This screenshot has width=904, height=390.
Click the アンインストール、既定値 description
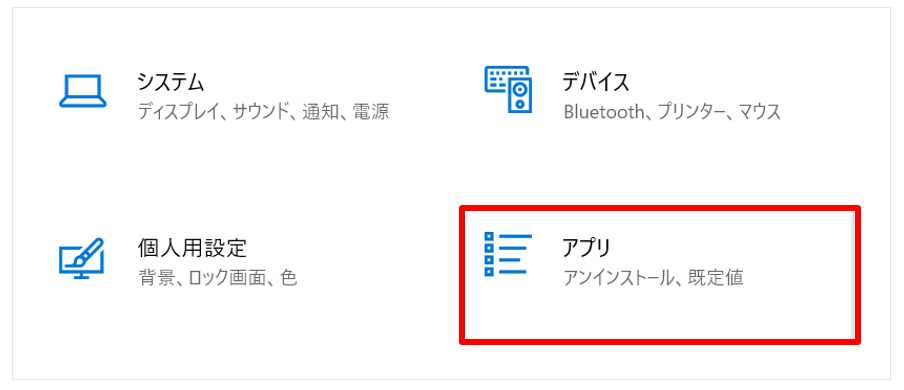(653, 278)
